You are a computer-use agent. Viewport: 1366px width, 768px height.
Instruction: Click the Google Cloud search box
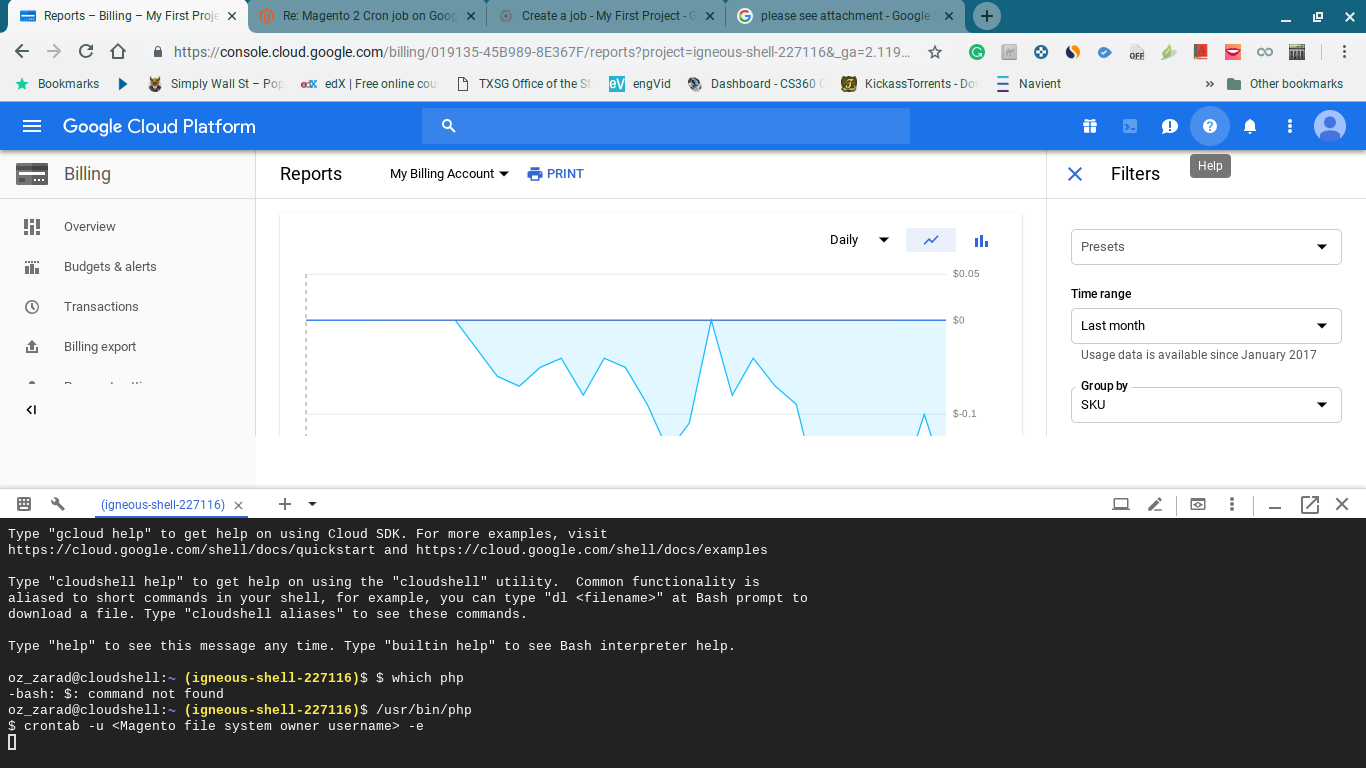665,126
